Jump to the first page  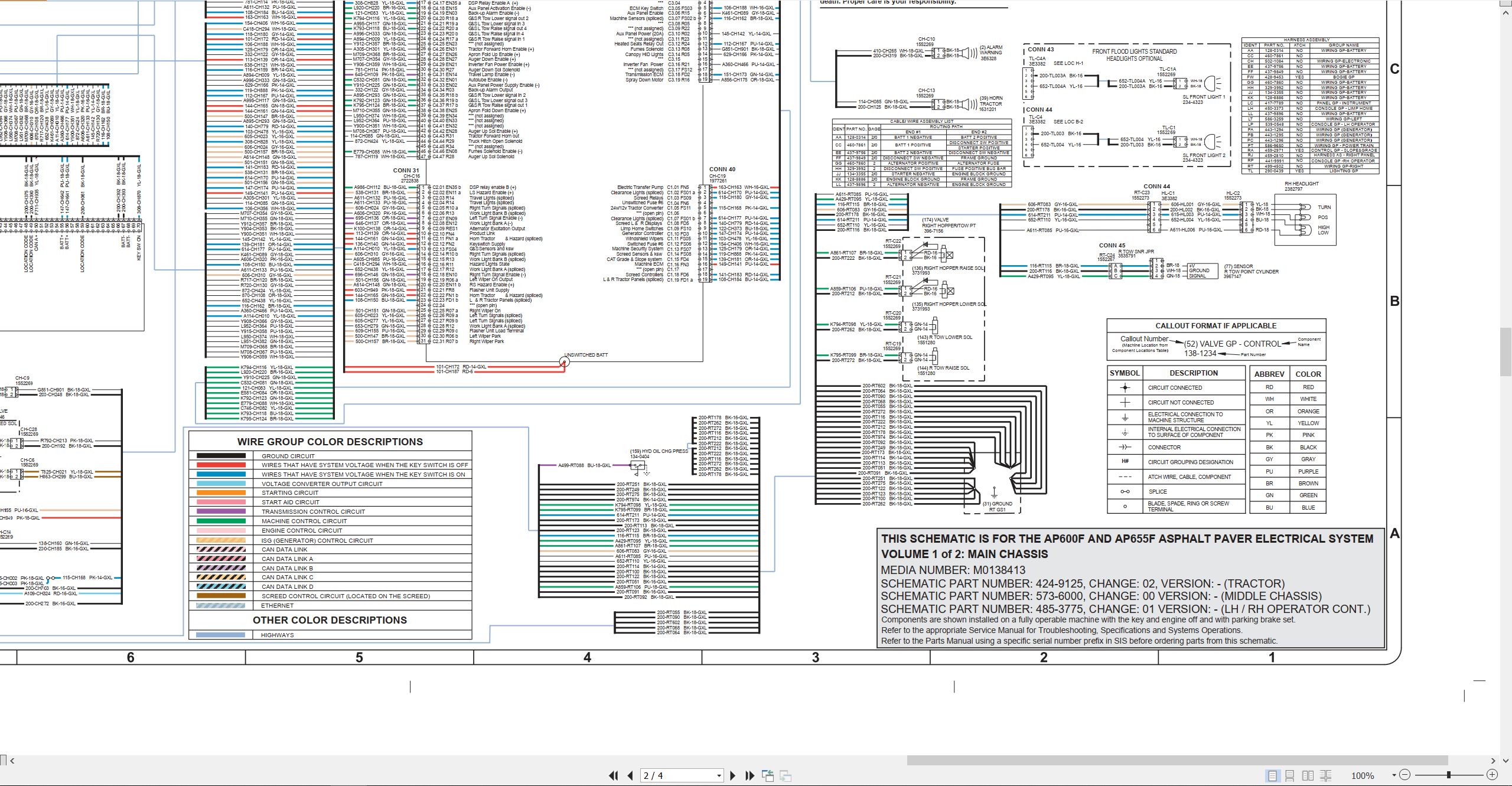pos(614,775)
